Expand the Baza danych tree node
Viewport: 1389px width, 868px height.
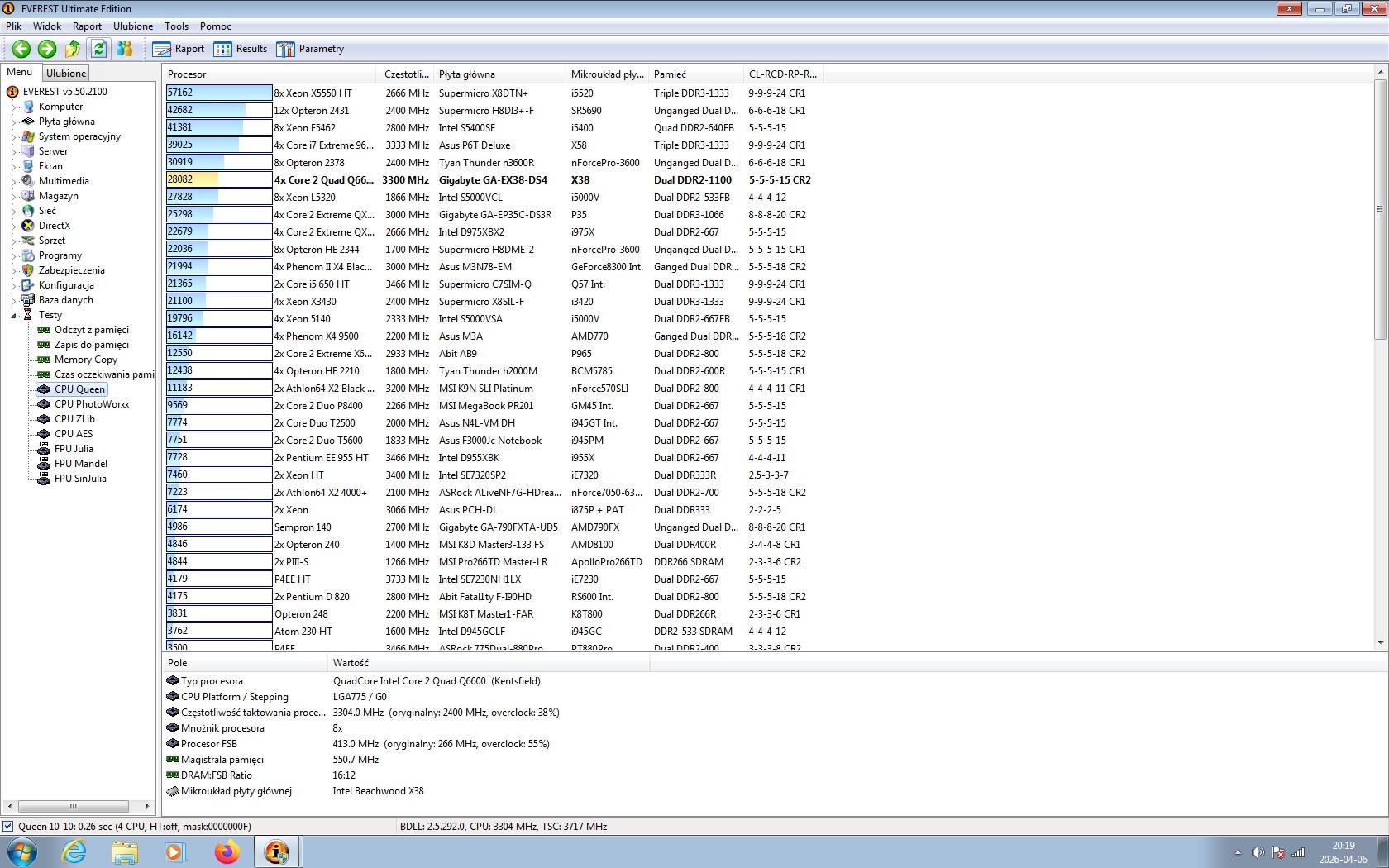point(13,301)
